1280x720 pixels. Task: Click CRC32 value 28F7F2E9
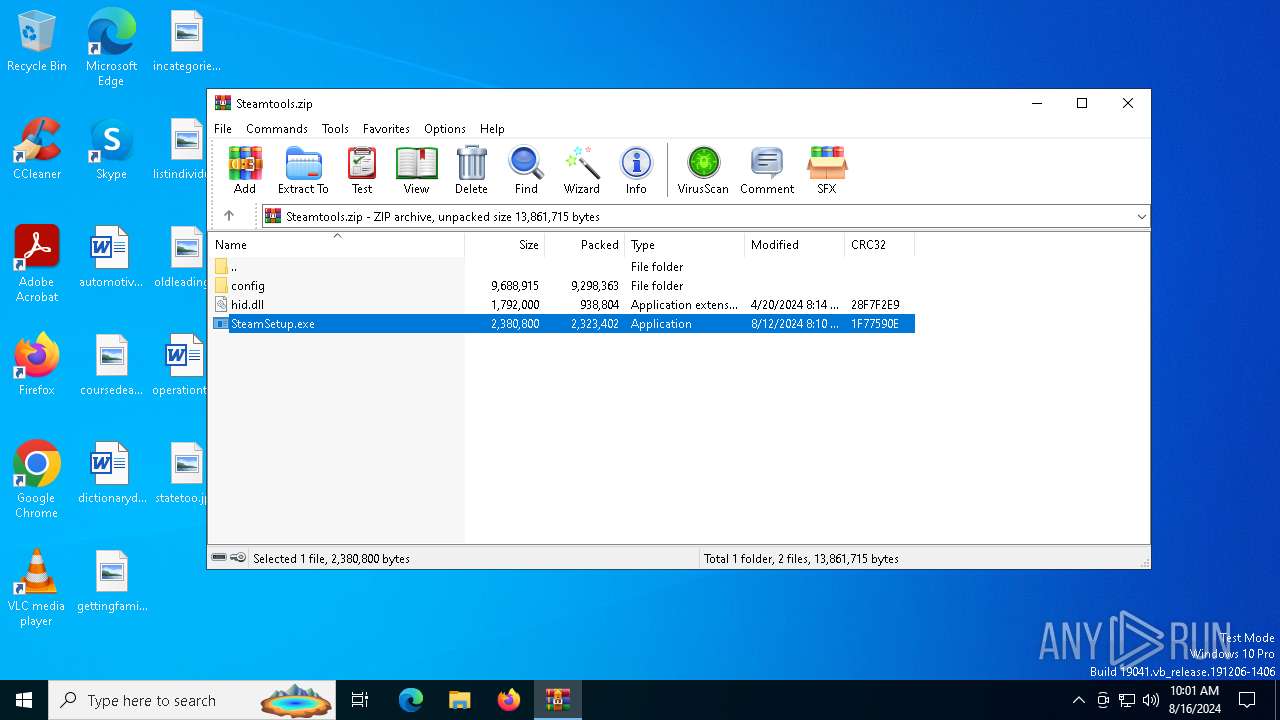(x=875, y=305)
